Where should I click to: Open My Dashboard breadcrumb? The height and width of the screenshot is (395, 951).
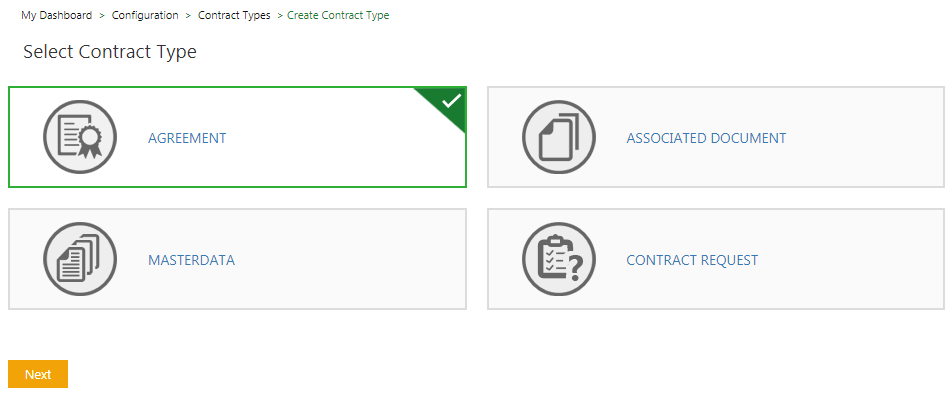tap(56, 15)
